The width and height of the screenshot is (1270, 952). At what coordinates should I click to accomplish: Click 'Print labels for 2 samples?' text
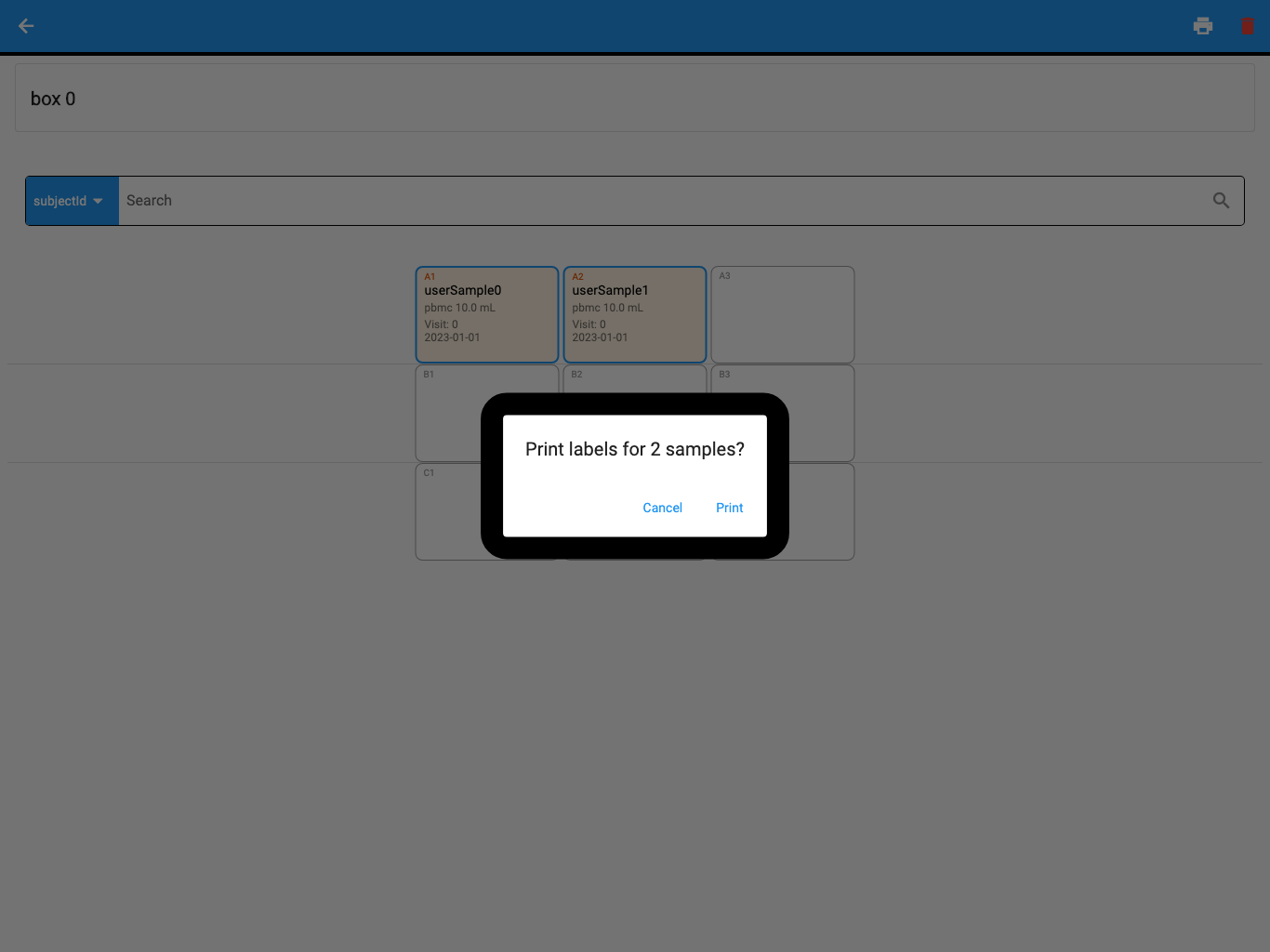[635, 449]
